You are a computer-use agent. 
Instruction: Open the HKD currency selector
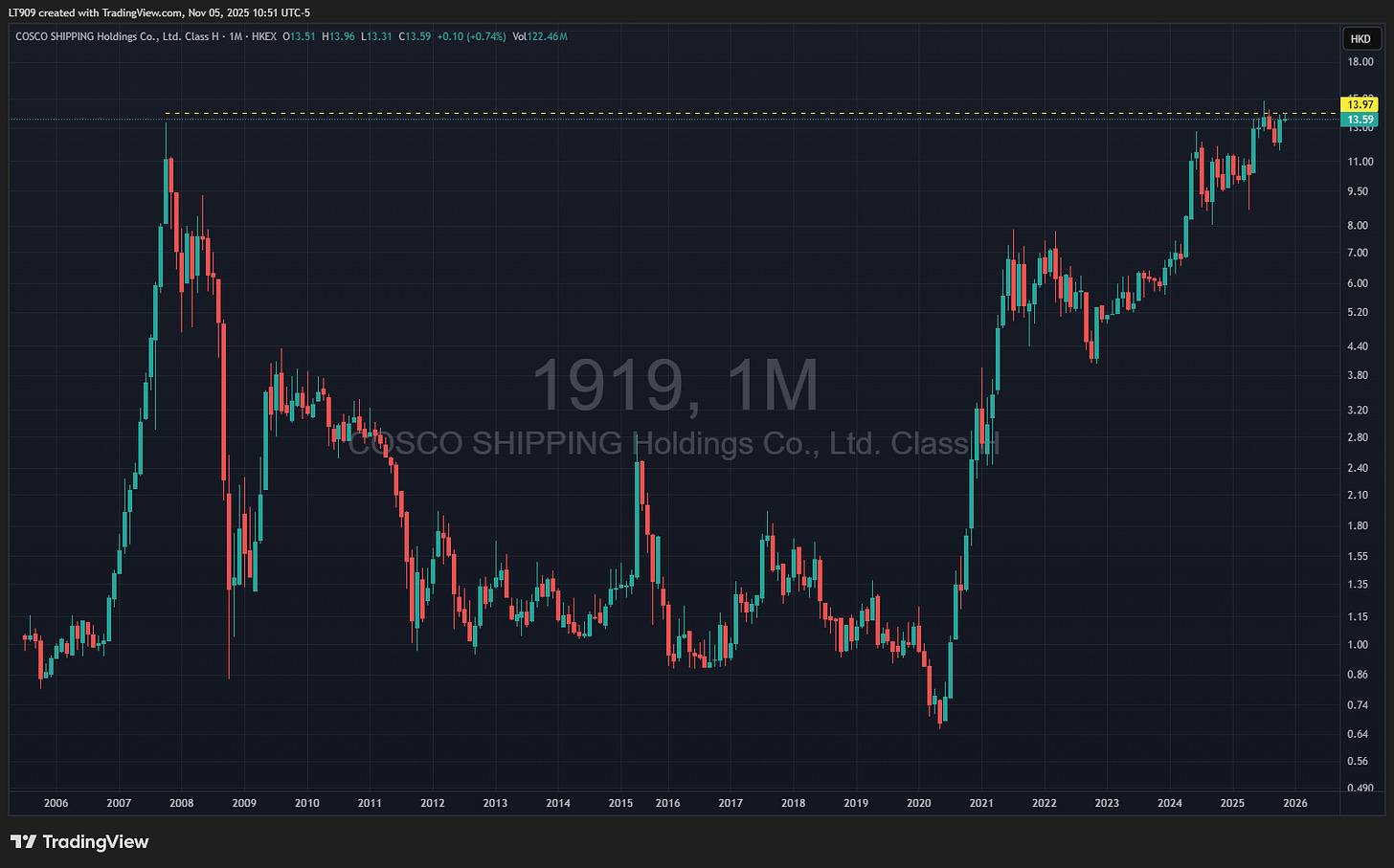click(1360, 38)
